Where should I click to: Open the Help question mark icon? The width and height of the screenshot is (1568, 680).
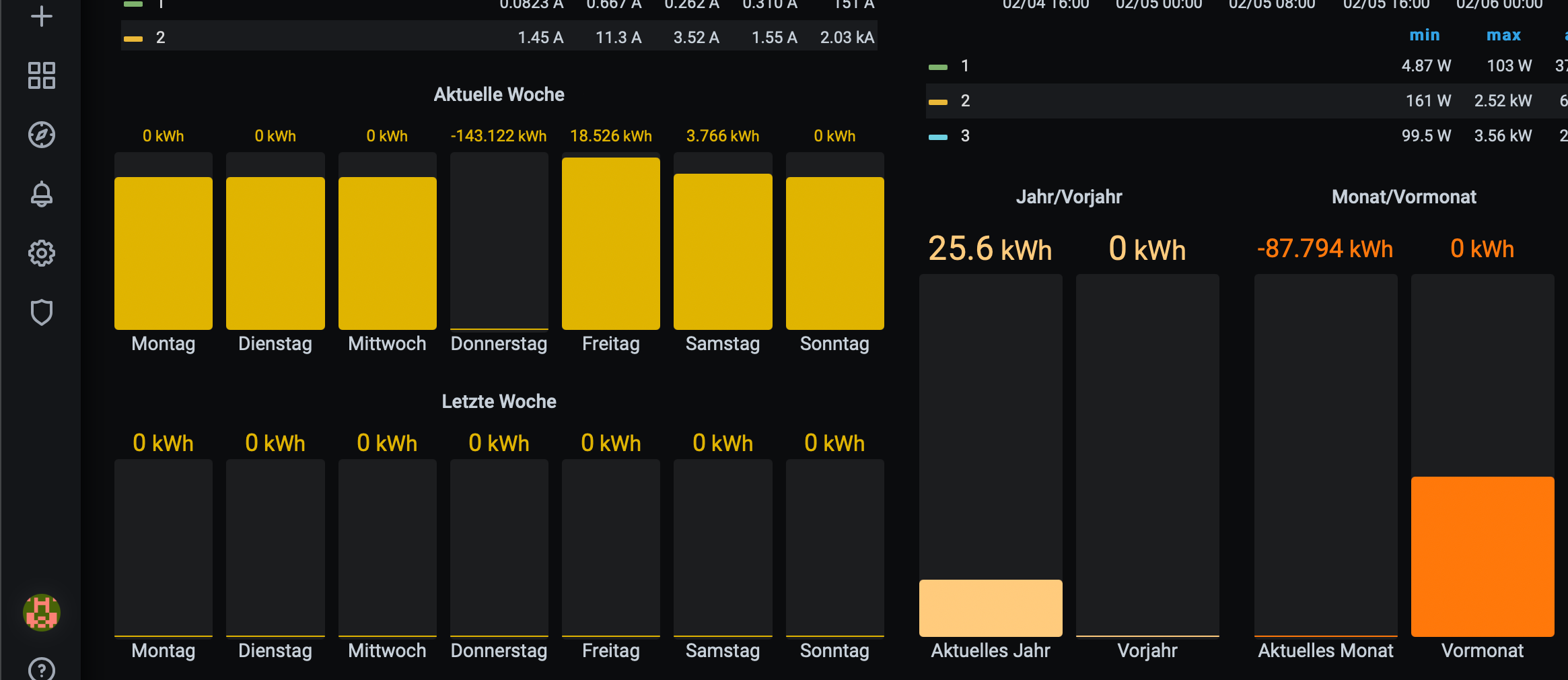click(41, 669)
